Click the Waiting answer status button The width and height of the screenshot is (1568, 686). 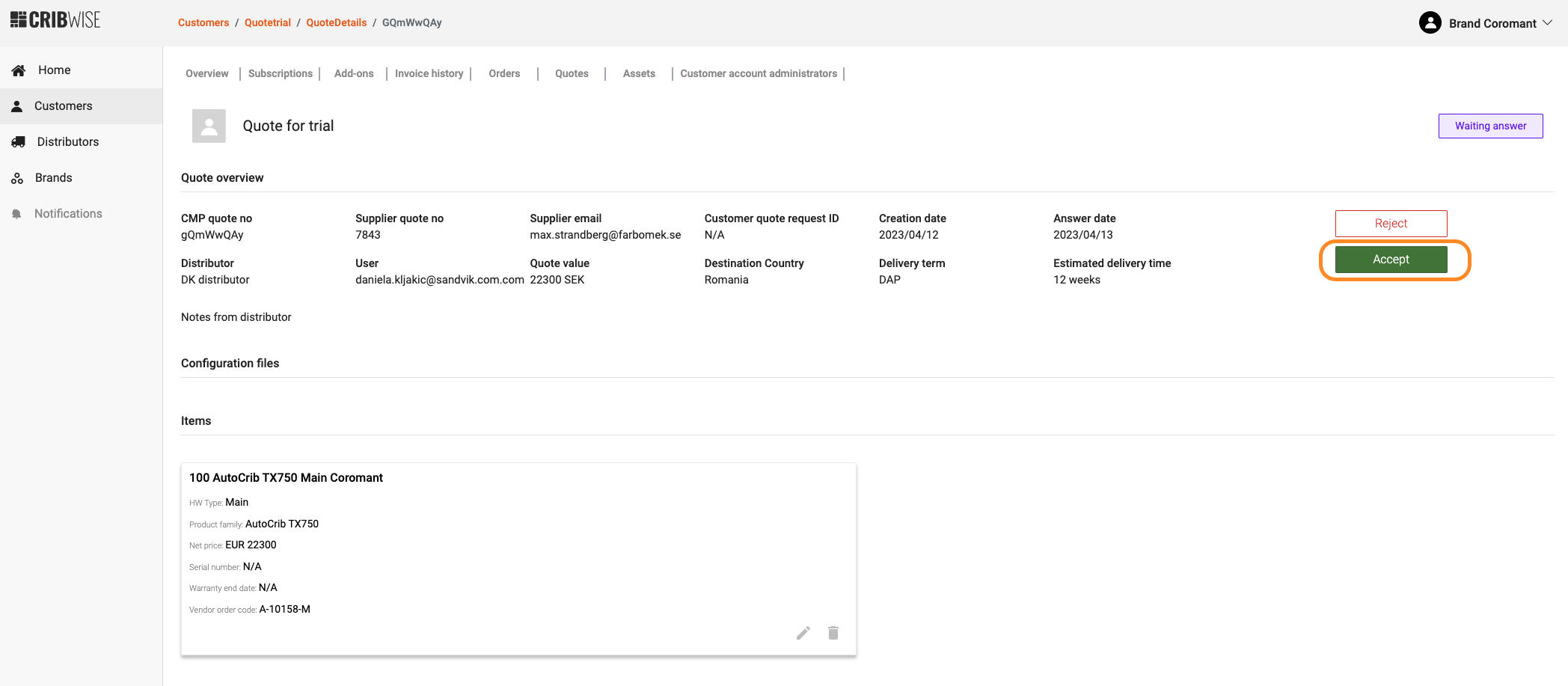point(1490,126)
